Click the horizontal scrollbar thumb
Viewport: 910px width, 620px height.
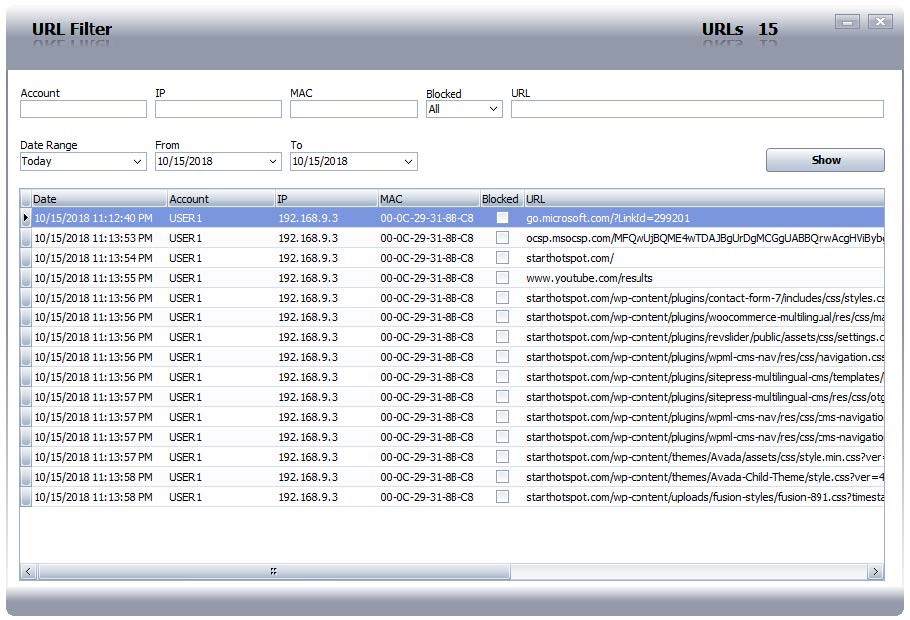point(274,572)
